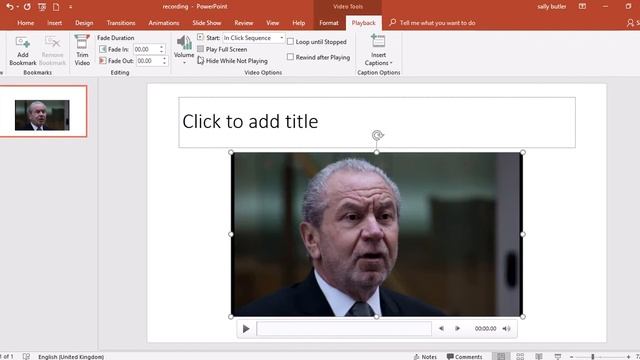Image resolution: width=640 pixels, height=360 pixels.
Task: Open the Trim Video tool
Action: tap(82, 50)
